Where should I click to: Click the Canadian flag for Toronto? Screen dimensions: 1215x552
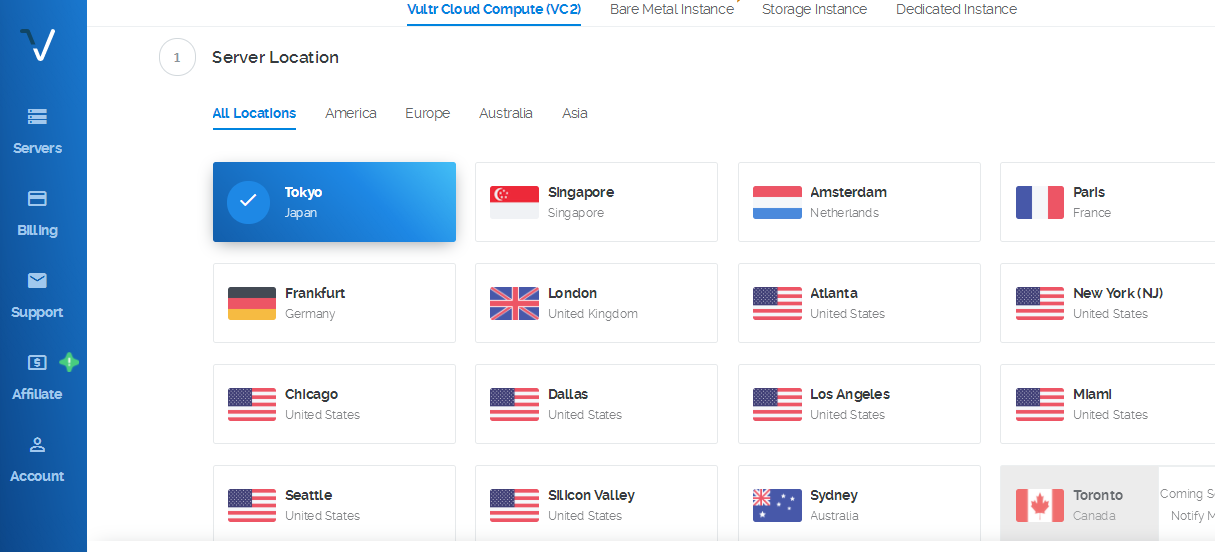pyautogui.click(x=1040, y=505)
